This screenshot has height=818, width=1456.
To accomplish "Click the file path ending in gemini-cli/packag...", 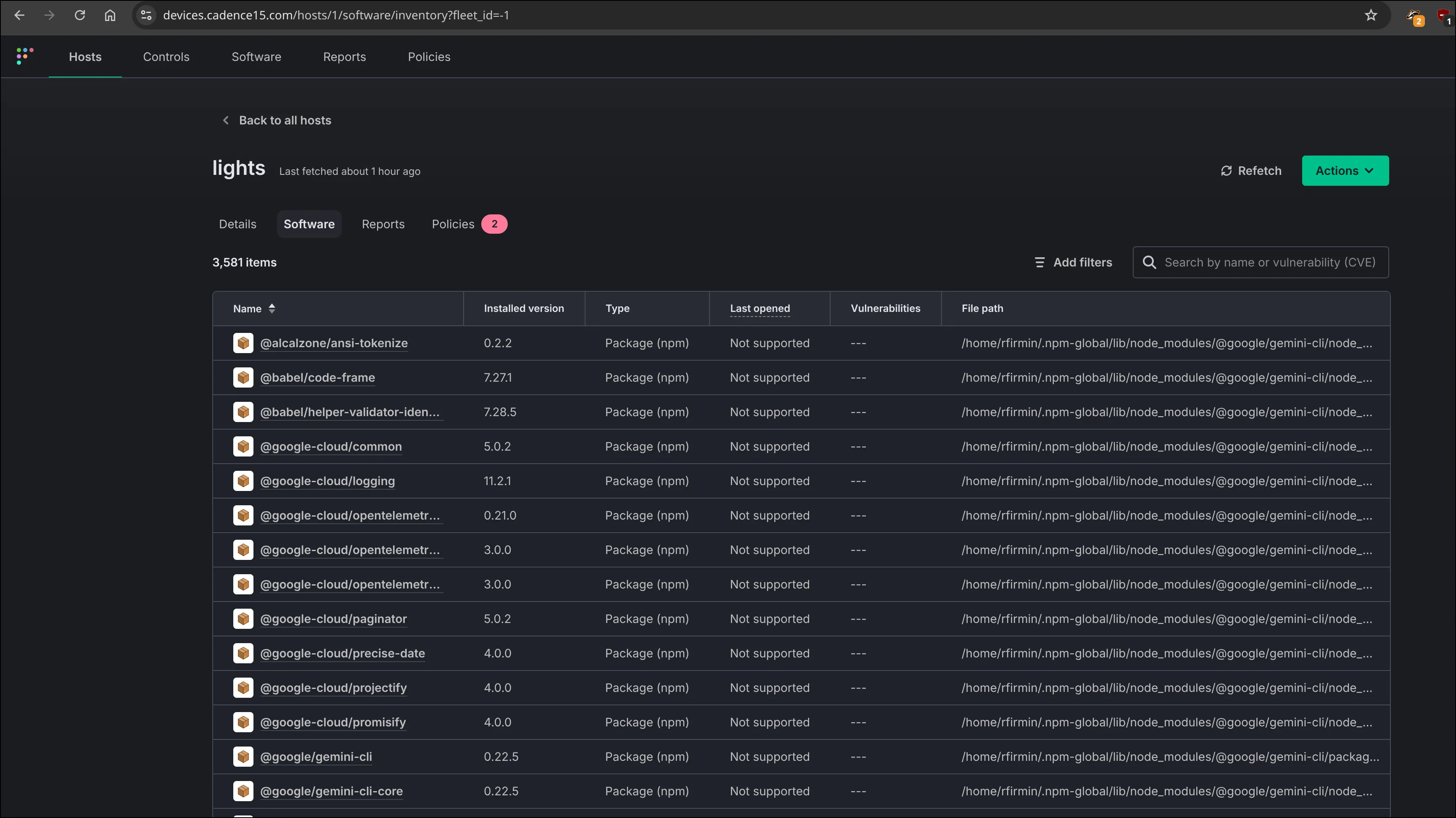I will pyautogui.click(x=1171, y=757).
